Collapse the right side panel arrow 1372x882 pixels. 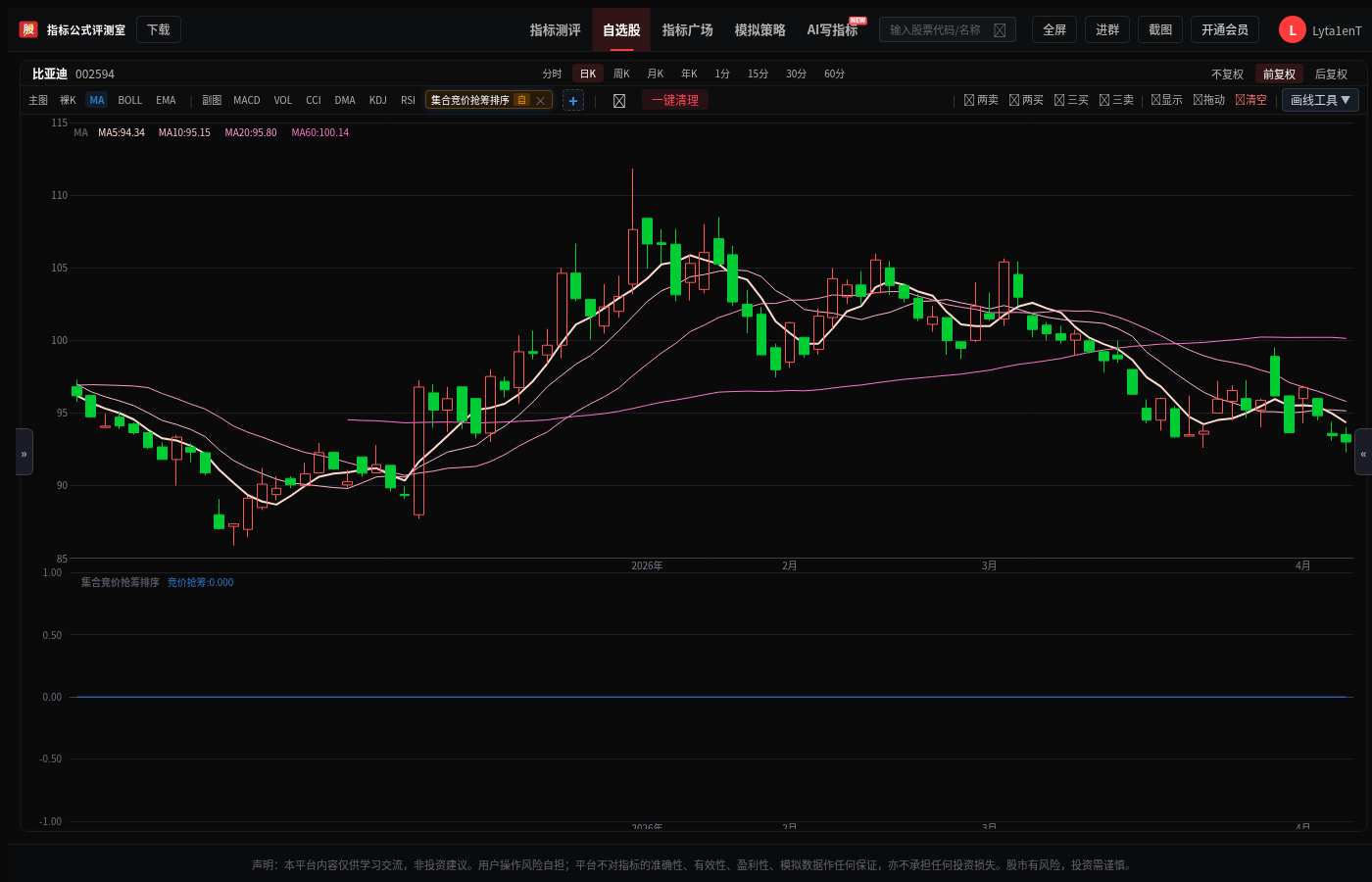1363,453
